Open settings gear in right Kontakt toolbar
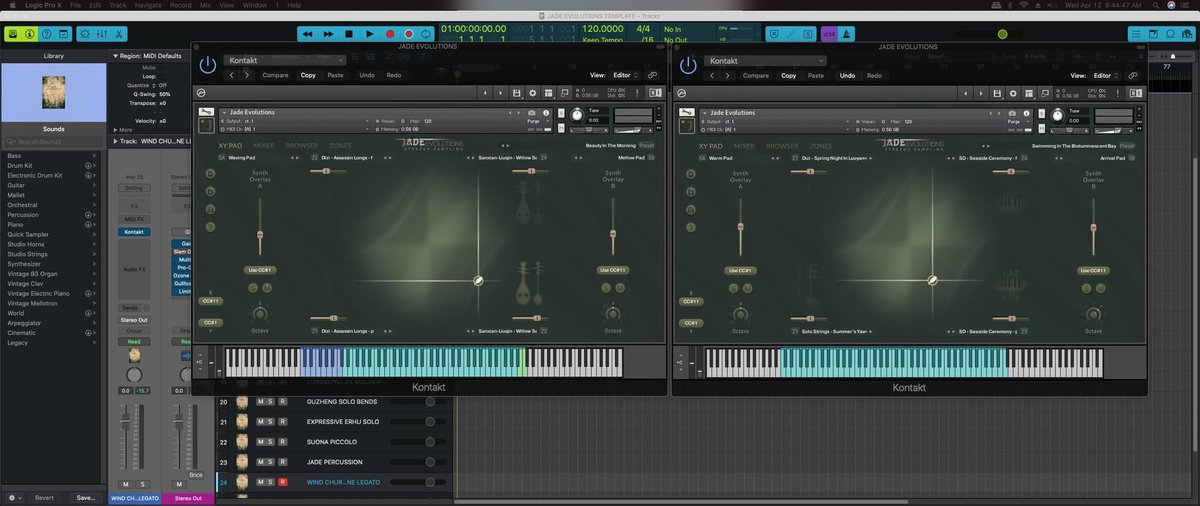The width and height of the screenshot is (1200, 506). coord(1012,93)
